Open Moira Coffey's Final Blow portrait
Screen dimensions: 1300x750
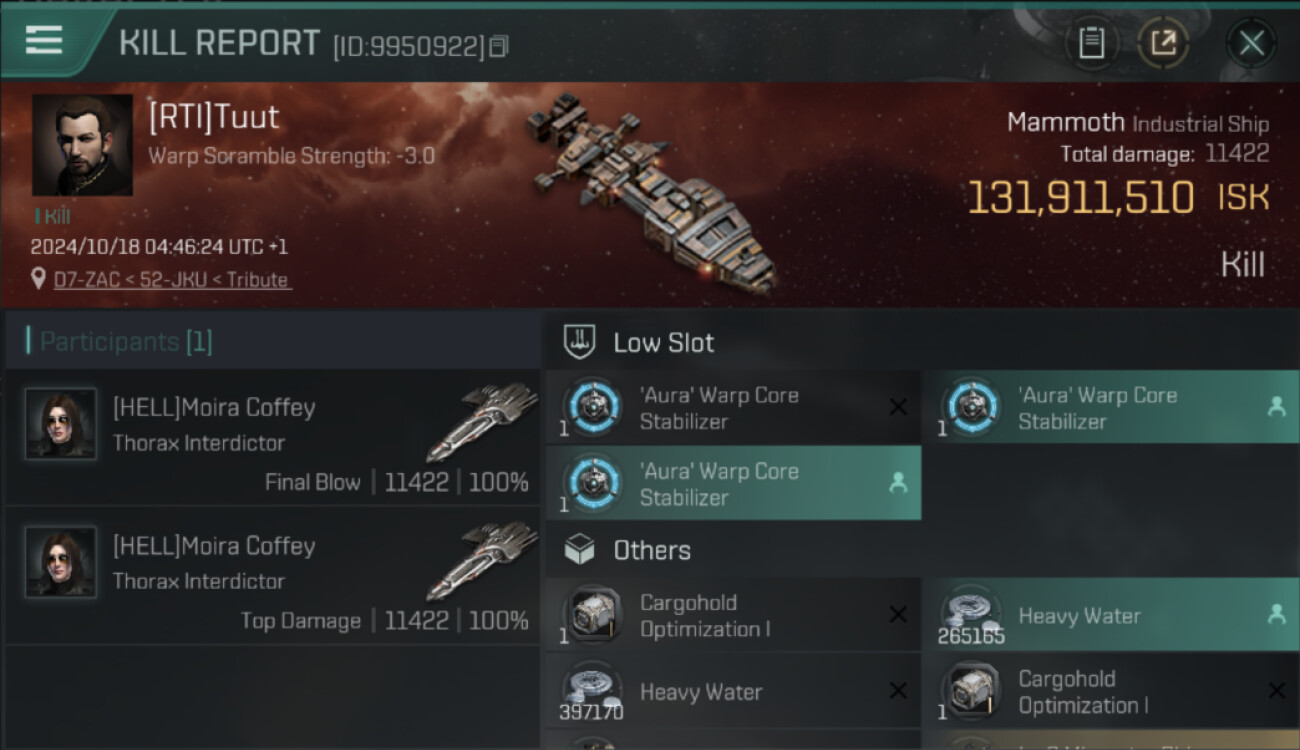[x=61, y=424]
